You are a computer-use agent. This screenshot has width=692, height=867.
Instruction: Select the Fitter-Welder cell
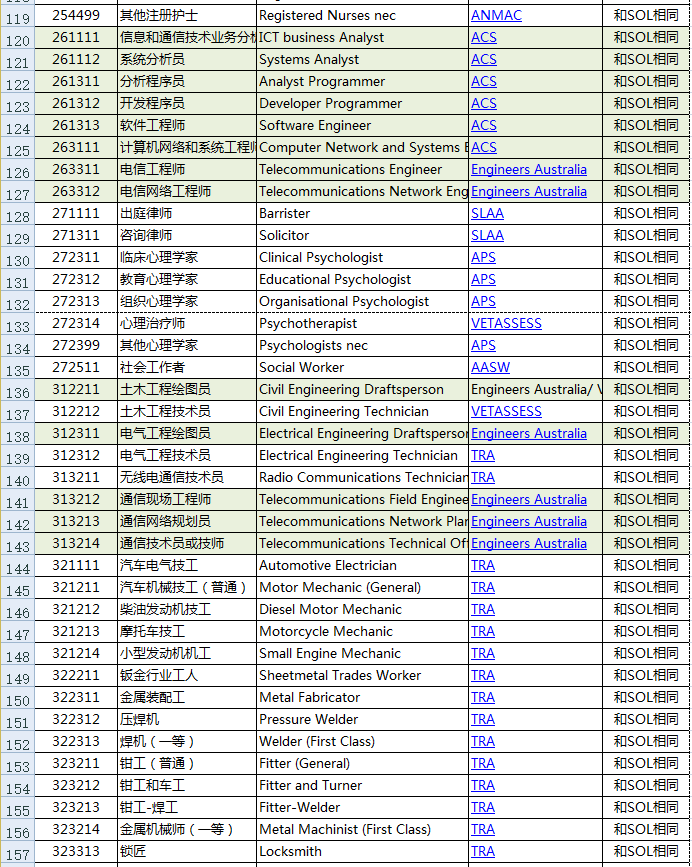click(363, 807)
